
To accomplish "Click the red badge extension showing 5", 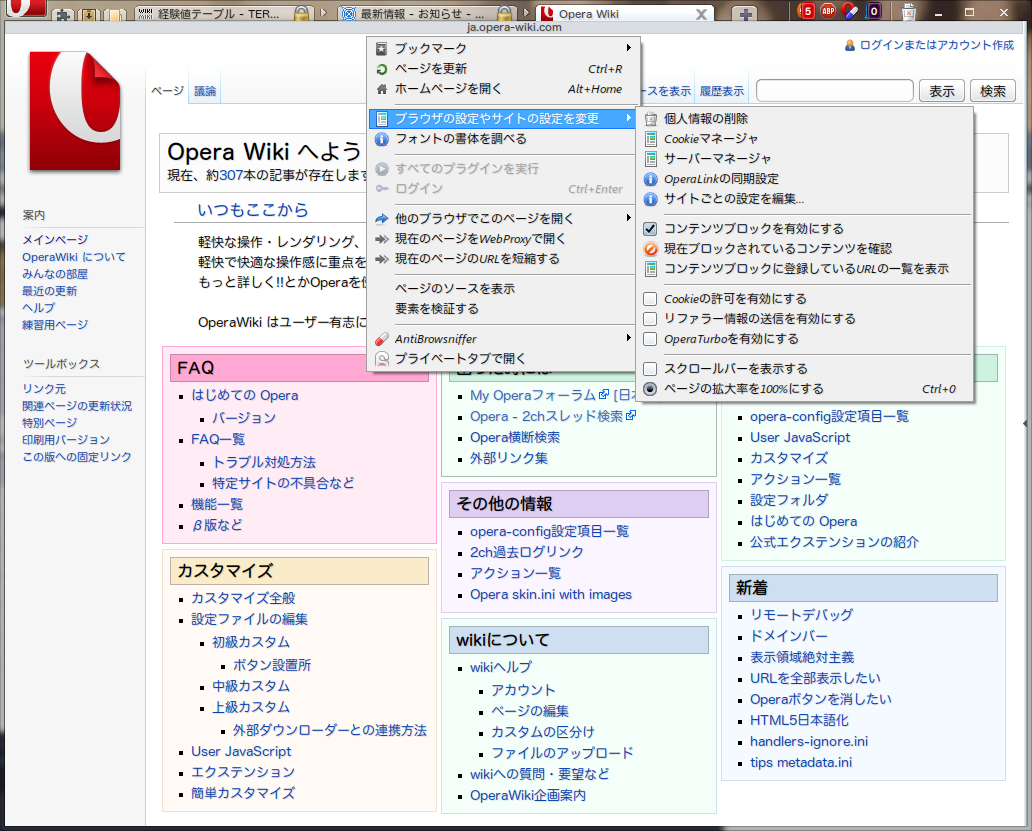I will point(806,11).
